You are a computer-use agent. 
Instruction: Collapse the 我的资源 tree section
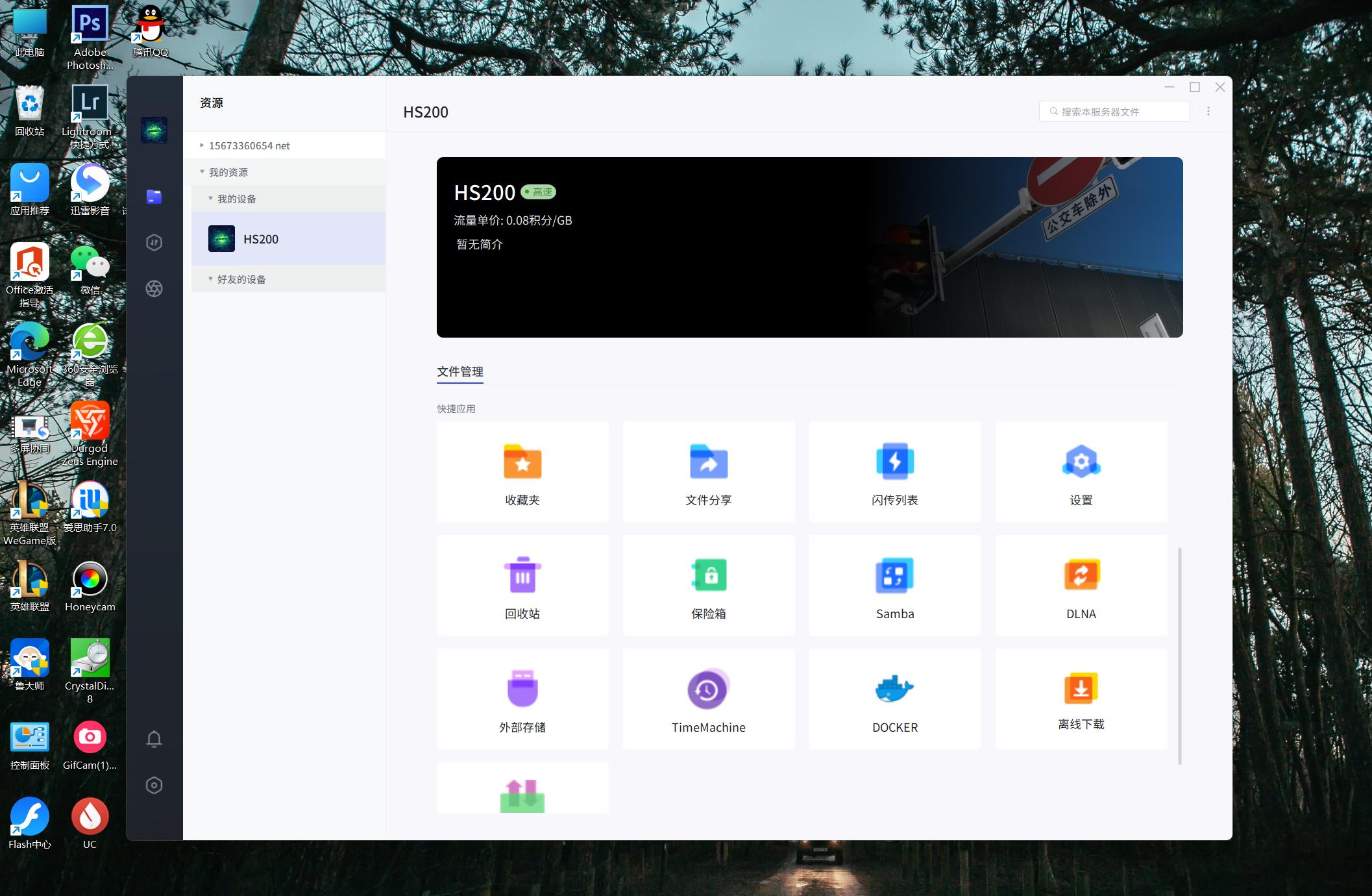(202, 172)
